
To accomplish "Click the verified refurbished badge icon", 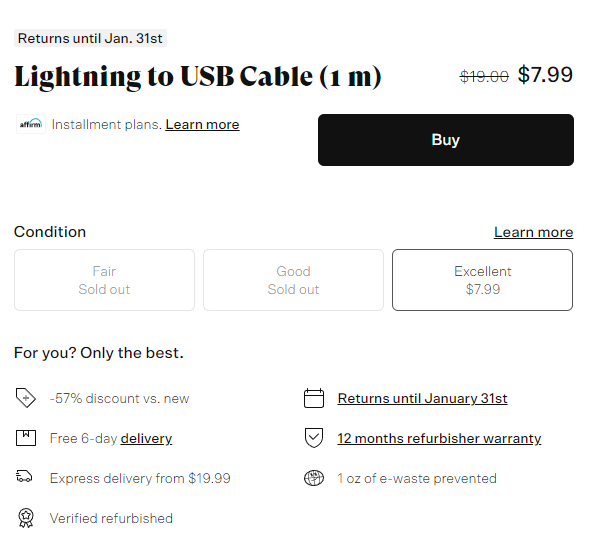I will click(26, 518).
